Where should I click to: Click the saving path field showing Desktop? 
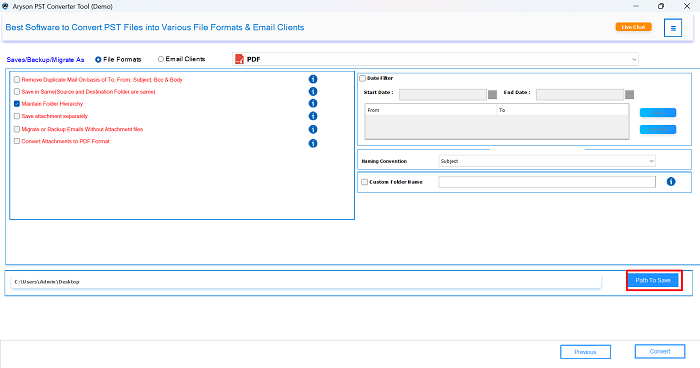(x=306, y=282)
